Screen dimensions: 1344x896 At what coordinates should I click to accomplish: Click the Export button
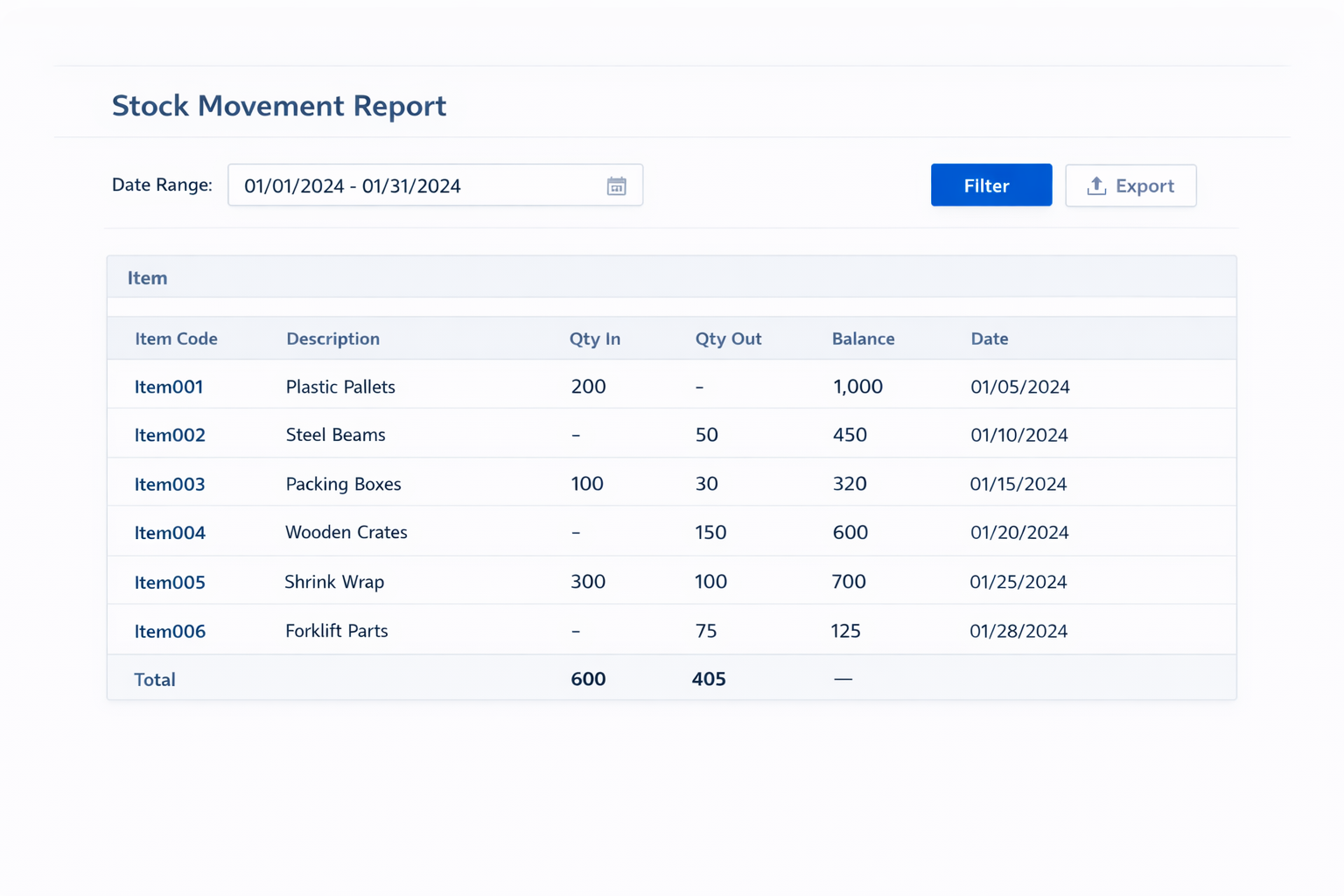(x=1130, y=185)
